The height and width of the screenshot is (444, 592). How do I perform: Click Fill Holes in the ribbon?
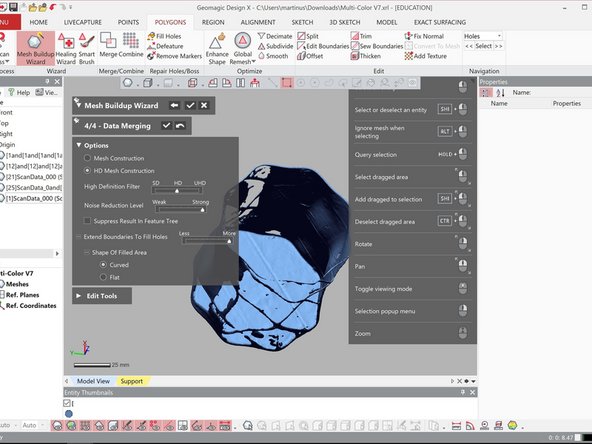(x=164, y=36)
